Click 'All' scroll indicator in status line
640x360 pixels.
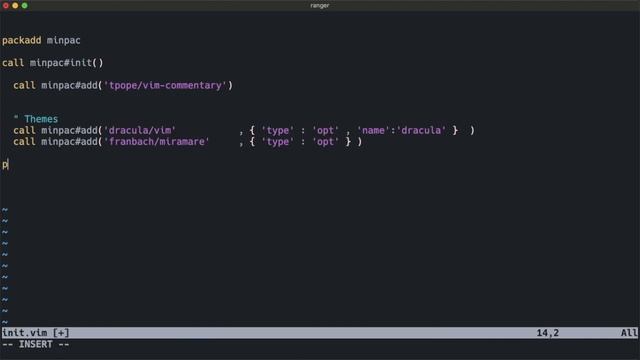pos(629,333)
